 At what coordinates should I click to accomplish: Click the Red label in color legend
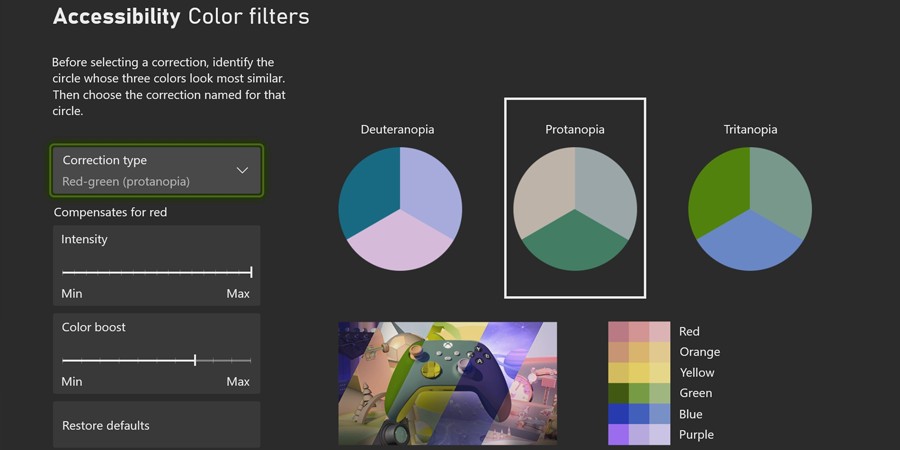(689, 331)
